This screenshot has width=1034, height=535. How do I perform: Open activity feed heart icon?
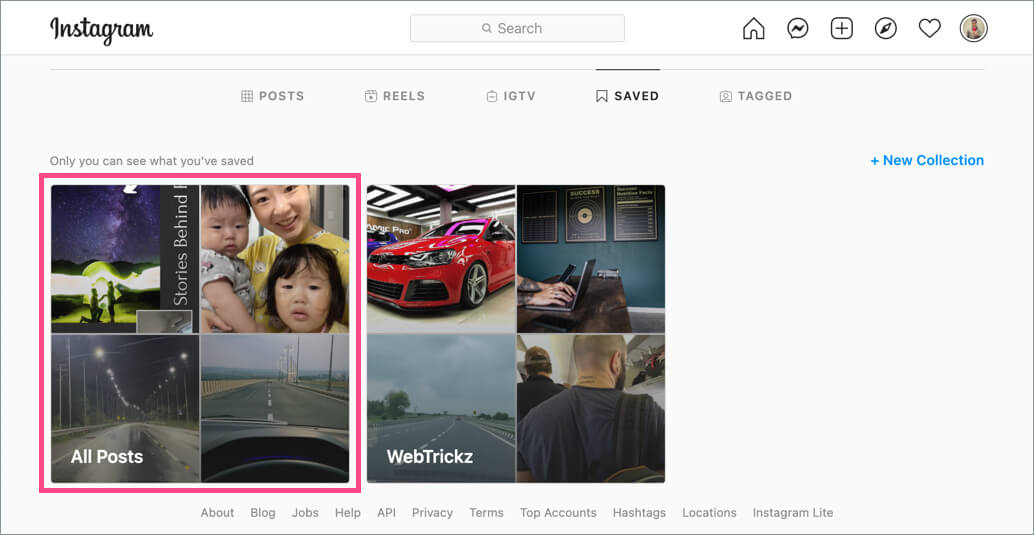coord(930,28)
